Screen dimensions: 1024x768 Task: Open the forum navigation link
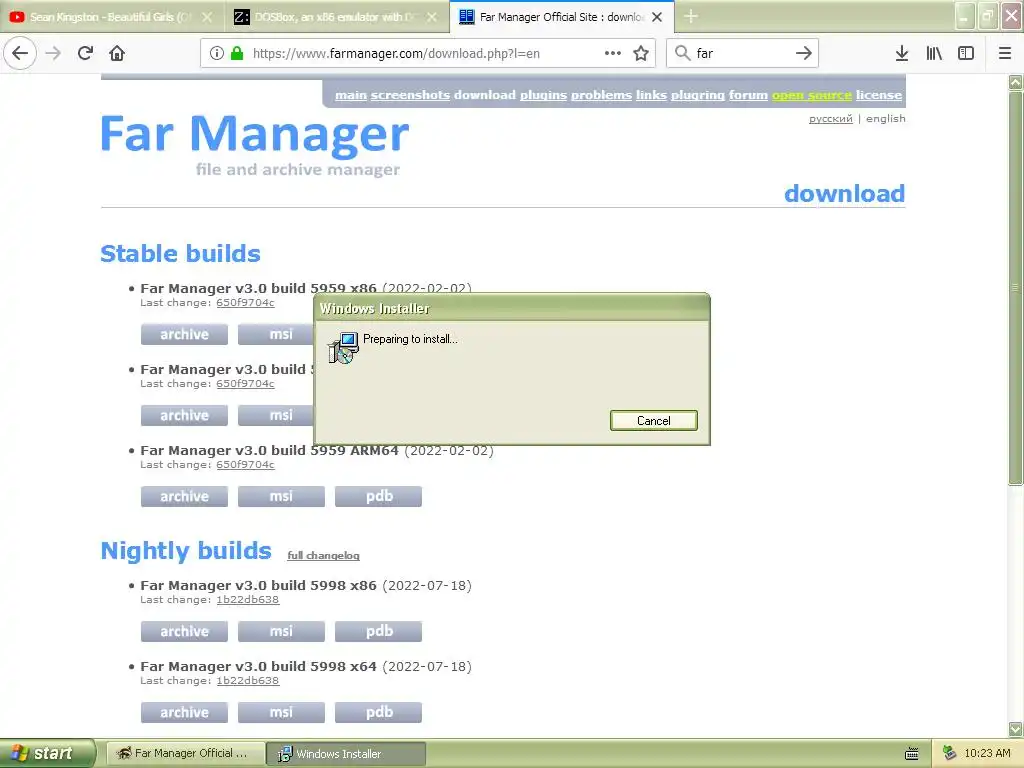click(748, 95)
